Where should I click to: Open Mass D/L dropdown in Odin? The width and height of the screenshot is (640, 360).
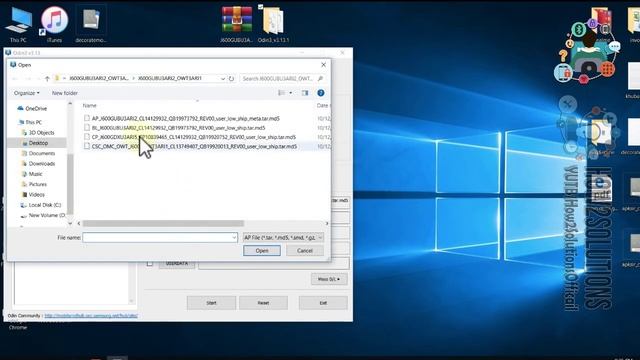329,279
